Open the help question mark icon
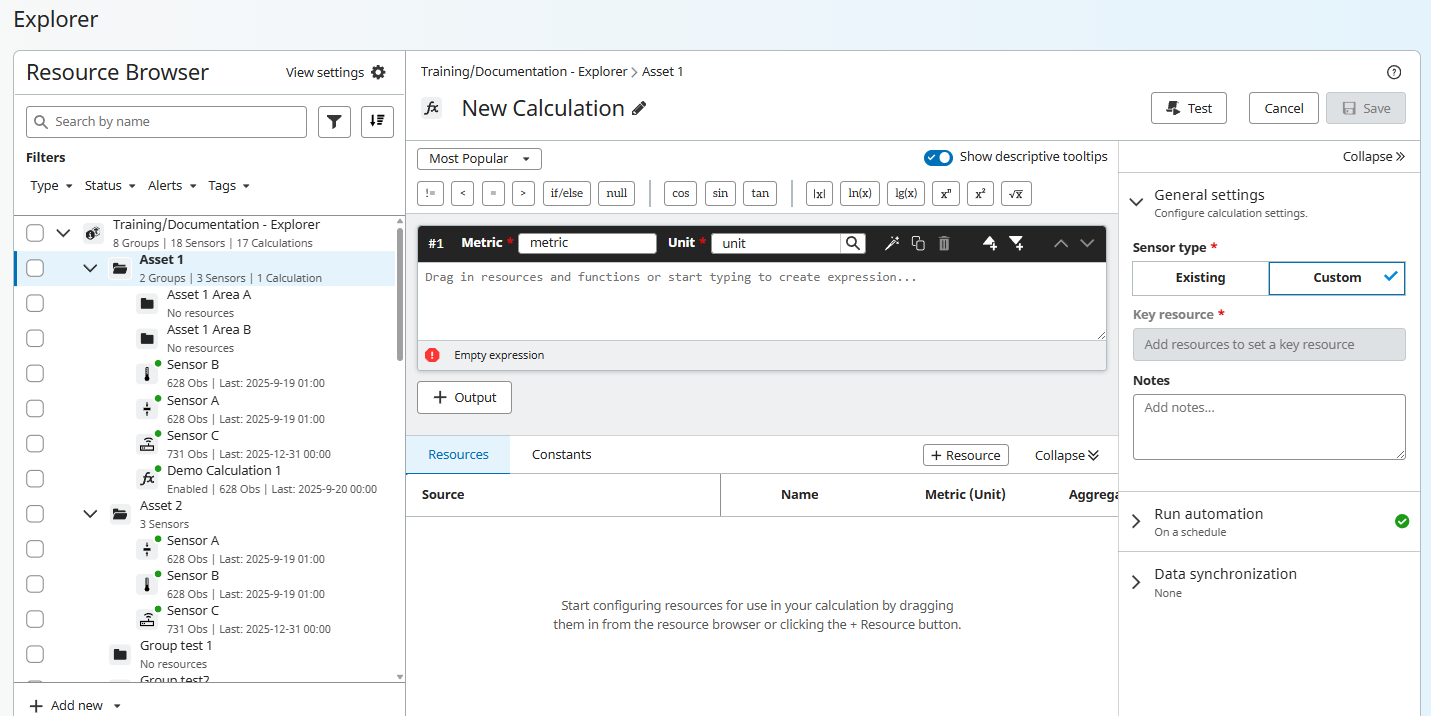This screenshot has width=1431, height=716. (x=1394, y=72)
